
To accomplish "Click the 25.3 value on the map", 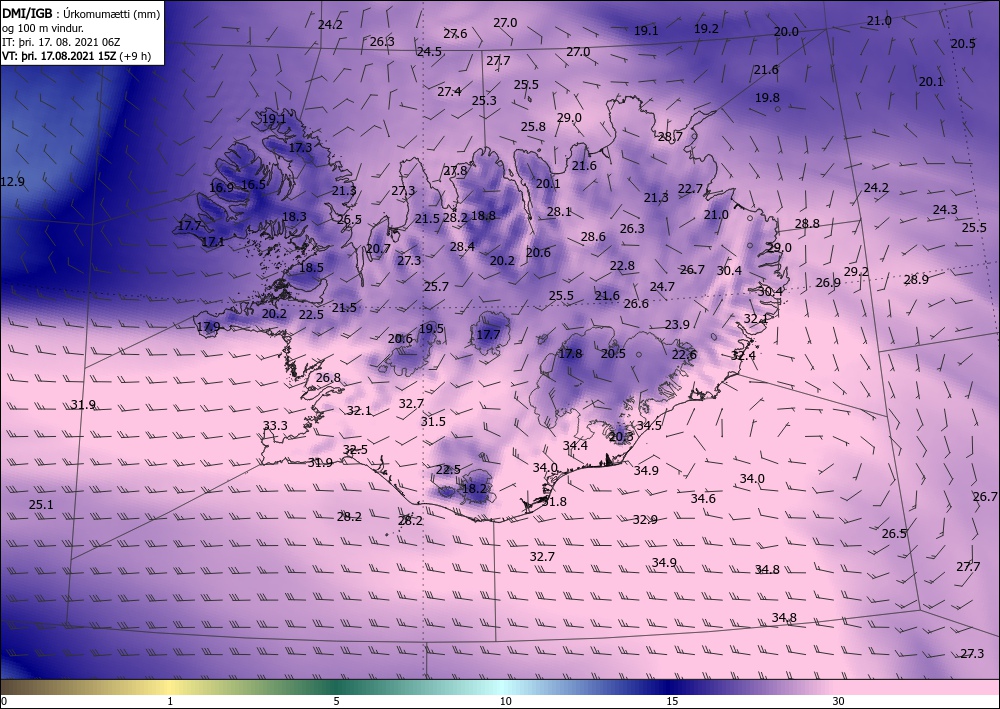I will 484,101.
